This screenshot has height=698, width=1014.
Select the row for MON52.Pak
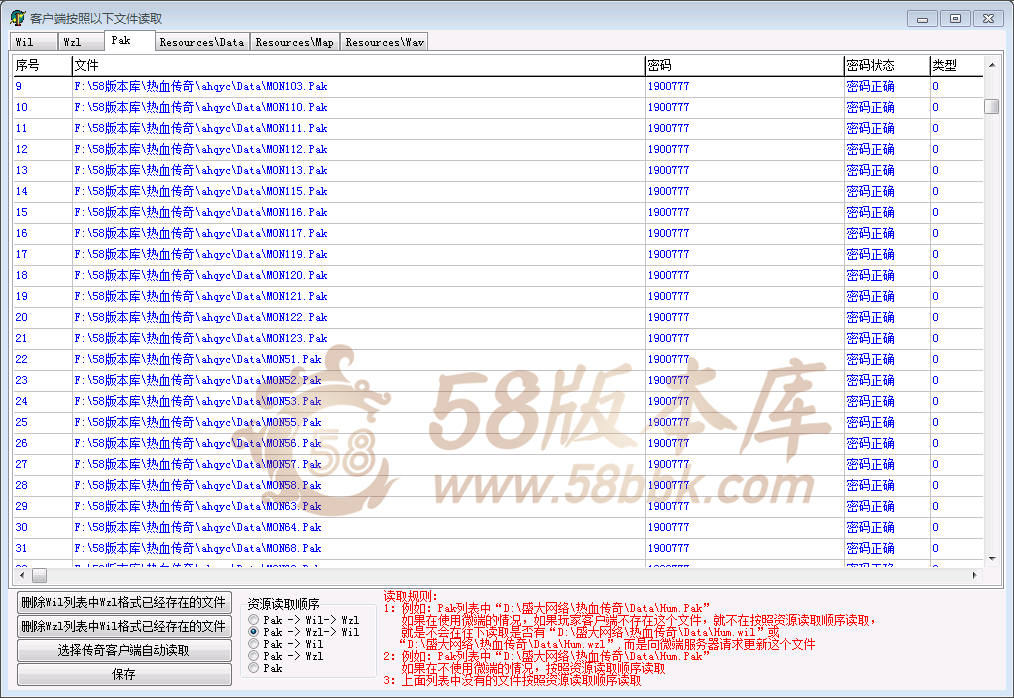point(498,380)
